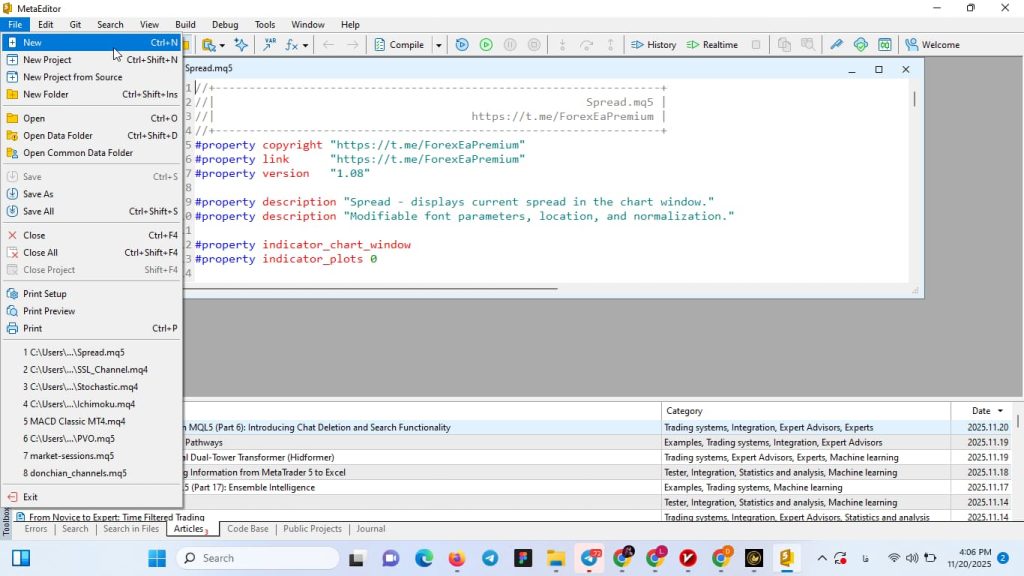Image resolution: width=1024 pixels, height=576 pixels.
Task: Click the back navigation arrow icon
Action: [x=328, y=44]
